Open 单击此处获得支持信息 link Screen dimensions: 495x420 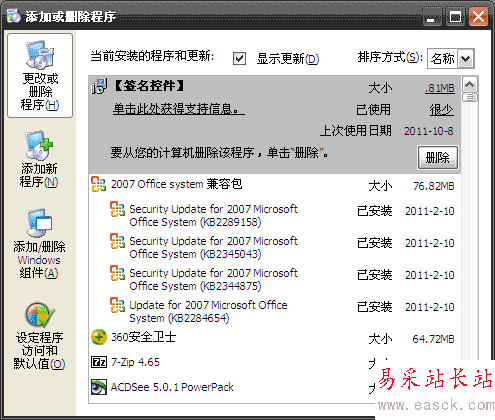point(179,109)
